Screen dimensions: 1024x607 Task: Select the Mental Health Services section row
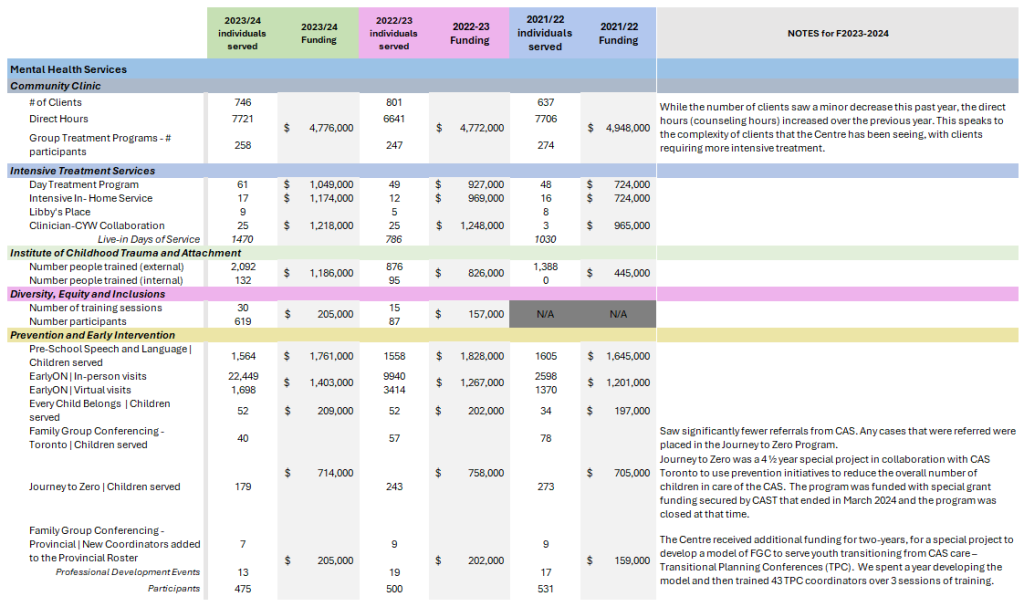pyautogui.click(x=68, y=70)
